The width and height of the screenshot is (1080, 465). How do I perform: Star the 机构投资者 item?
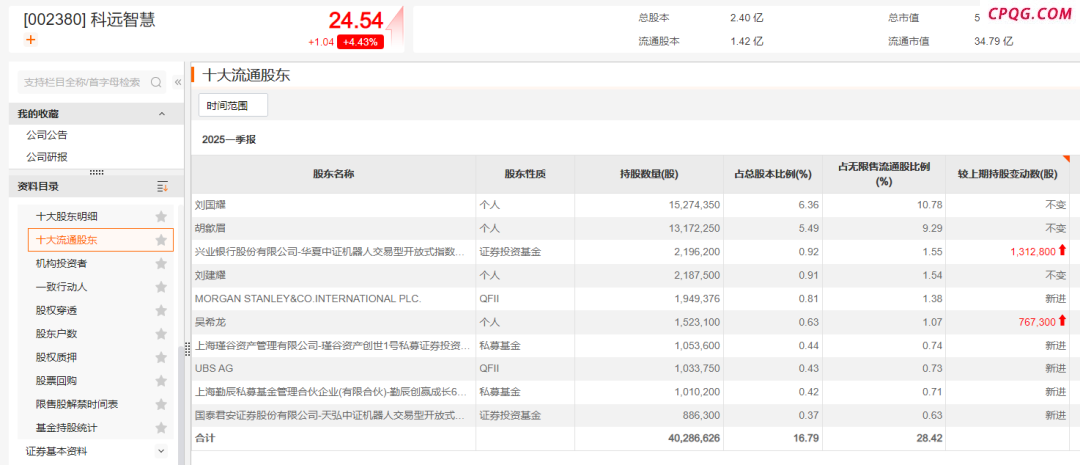pos(161,263)
